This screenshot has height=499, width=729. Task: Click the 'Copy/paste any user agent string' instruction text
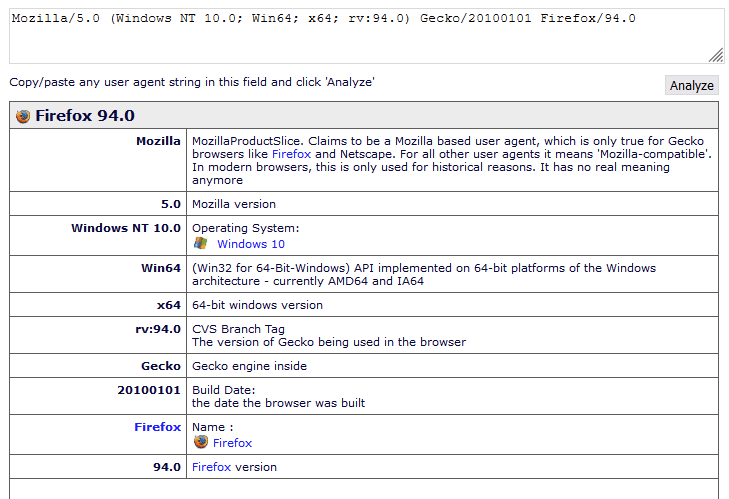tap(192, 82)
